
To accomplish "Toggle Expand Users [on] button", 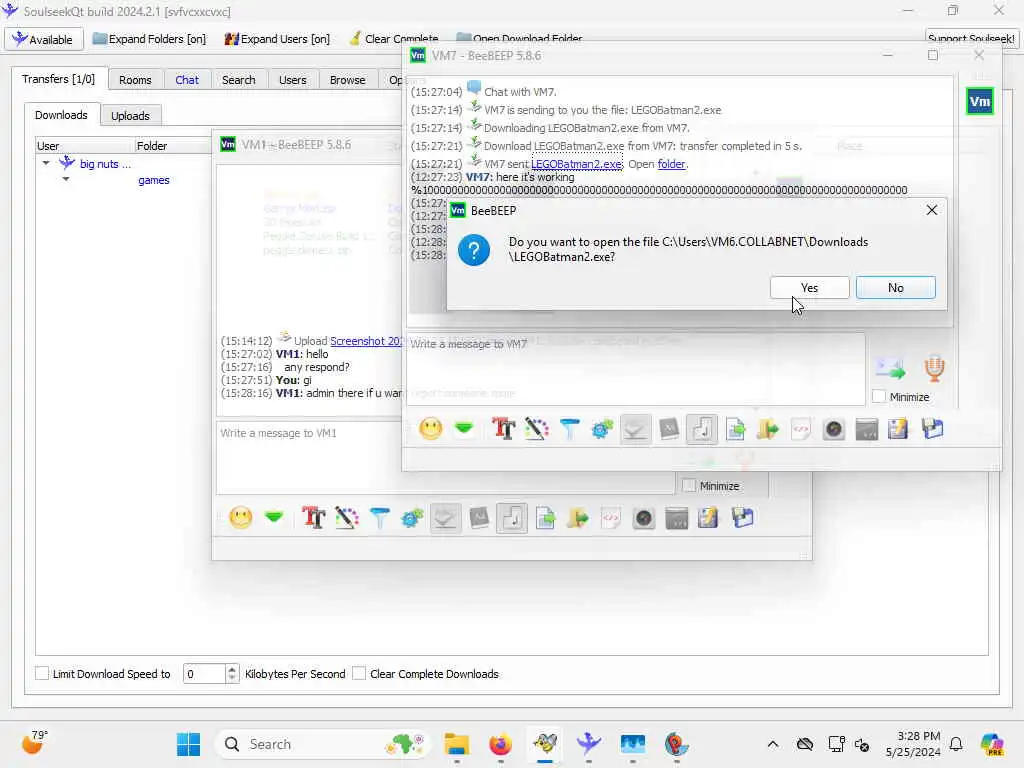I will tap(278, 39).
